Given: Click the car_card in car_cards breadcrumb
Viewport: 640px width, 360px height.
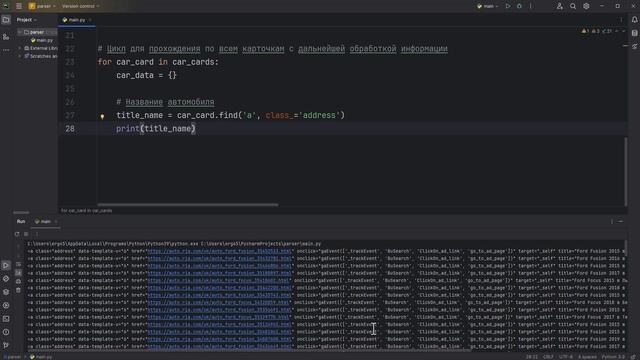Looking at the screenshot, I should (x=87, y=211).
